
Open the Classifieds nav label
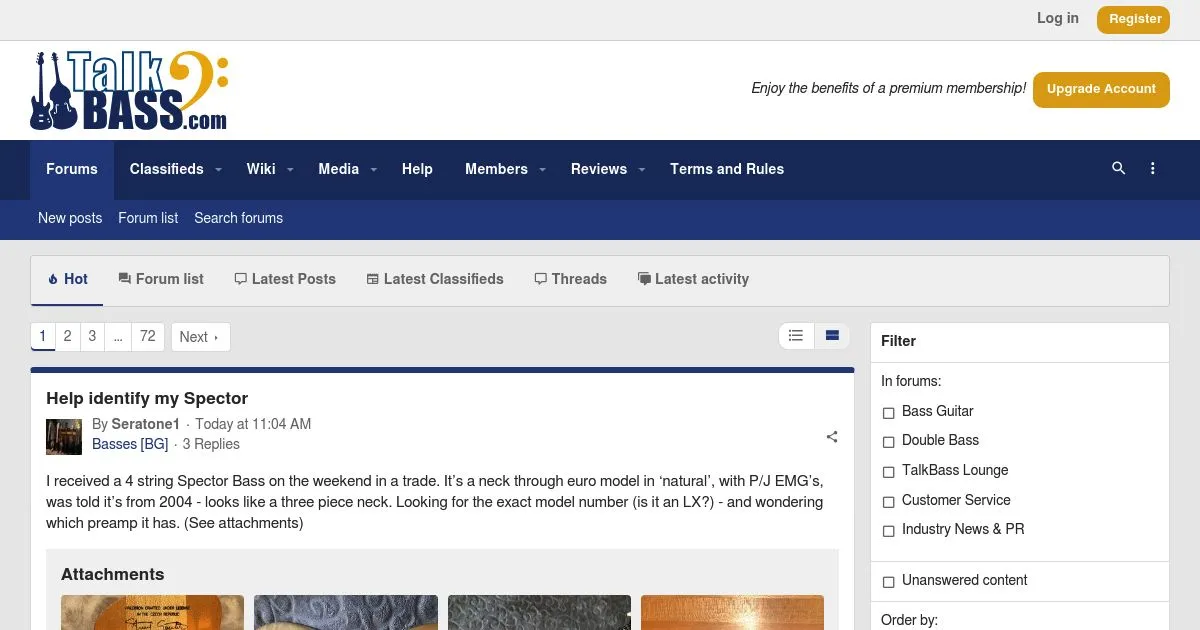[166, 169]
